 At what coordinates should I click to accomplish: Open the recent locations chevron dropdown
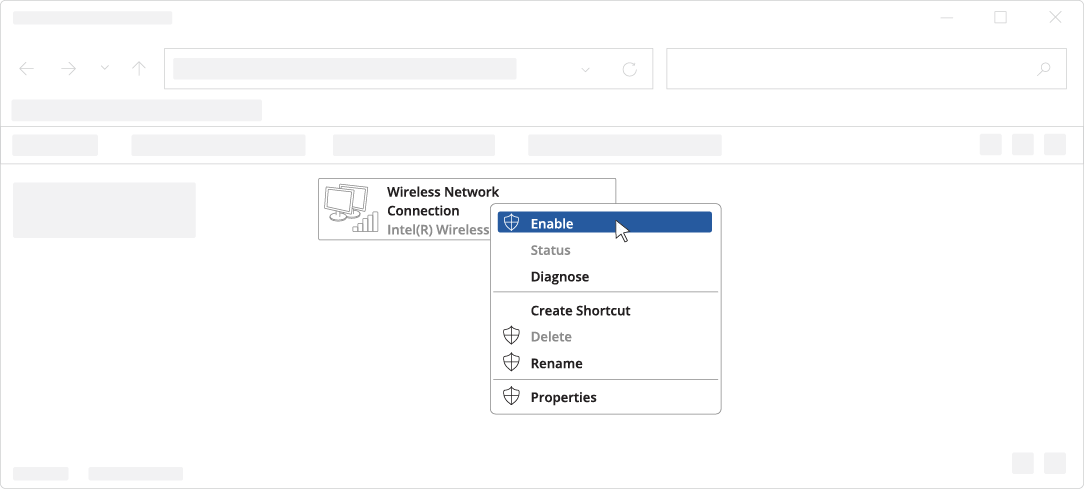click(x=104, y=69)
